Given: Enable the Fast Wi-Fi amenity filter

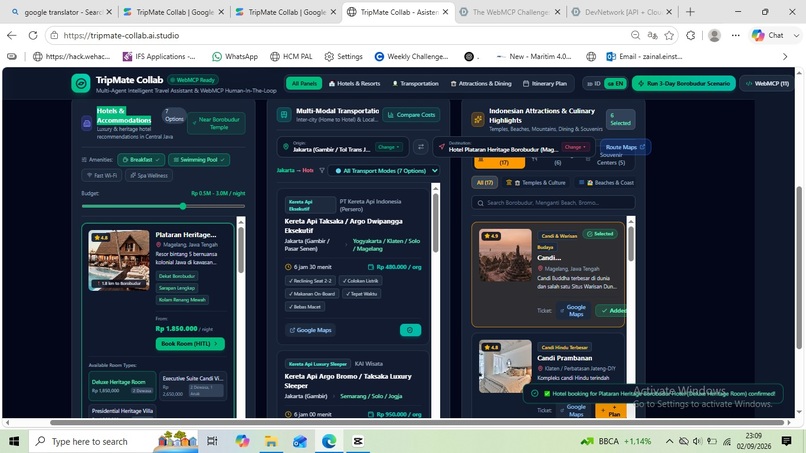Looking at the screenshot, I should (101, 175).
